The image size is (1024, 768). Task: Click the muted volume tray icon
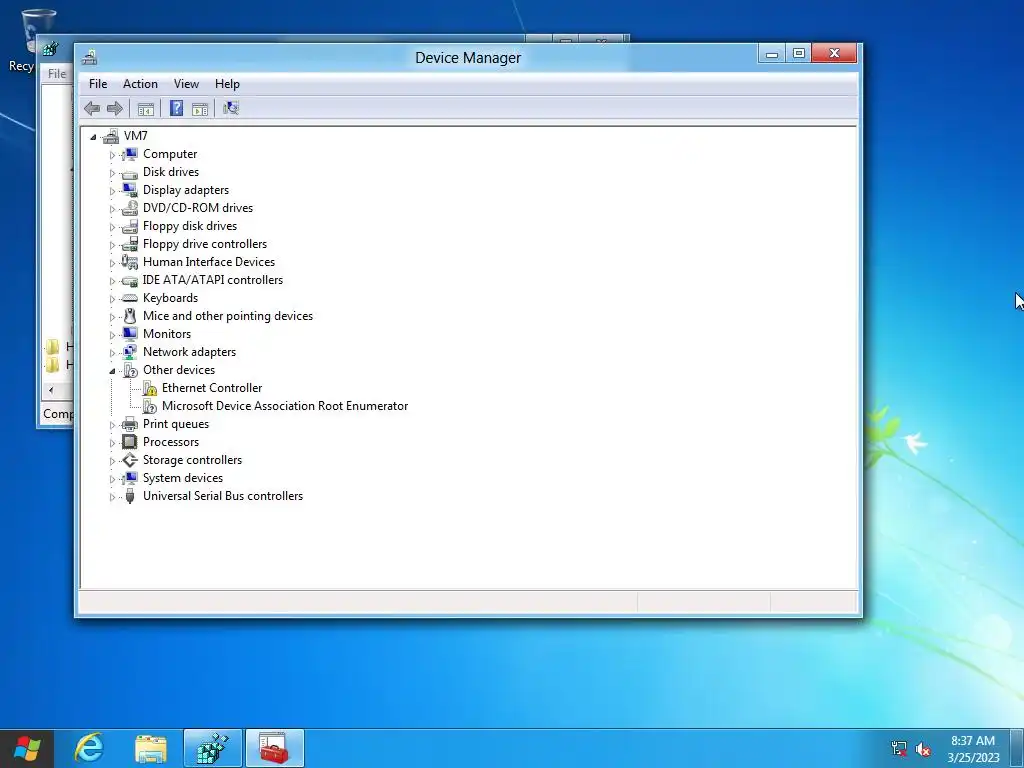click(x=923, y=749)
